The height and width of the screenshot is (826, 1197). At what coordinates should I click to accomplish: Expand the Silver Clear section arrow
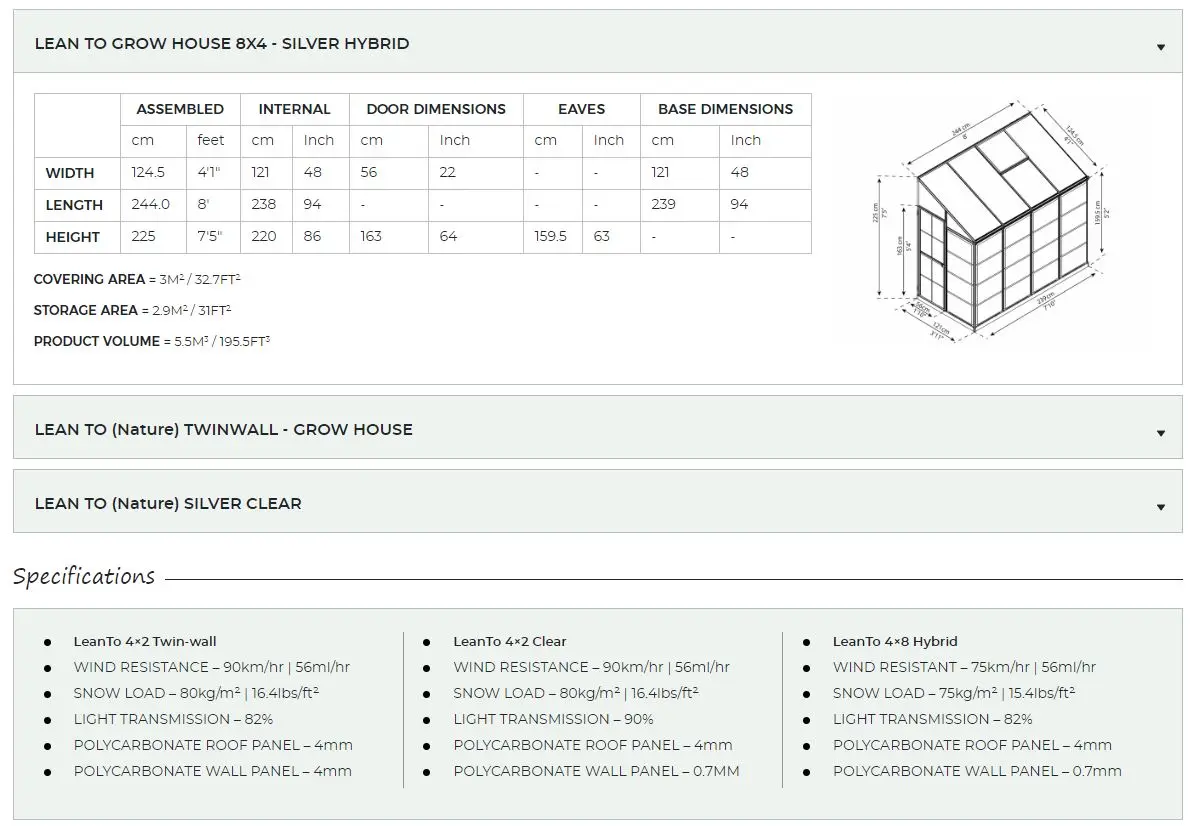point(1160,507)
